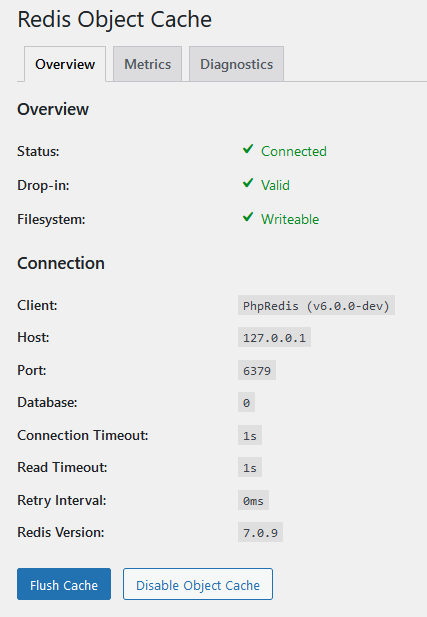Click the Writeable filesystem text
The image size is (427, 617).
290,219
